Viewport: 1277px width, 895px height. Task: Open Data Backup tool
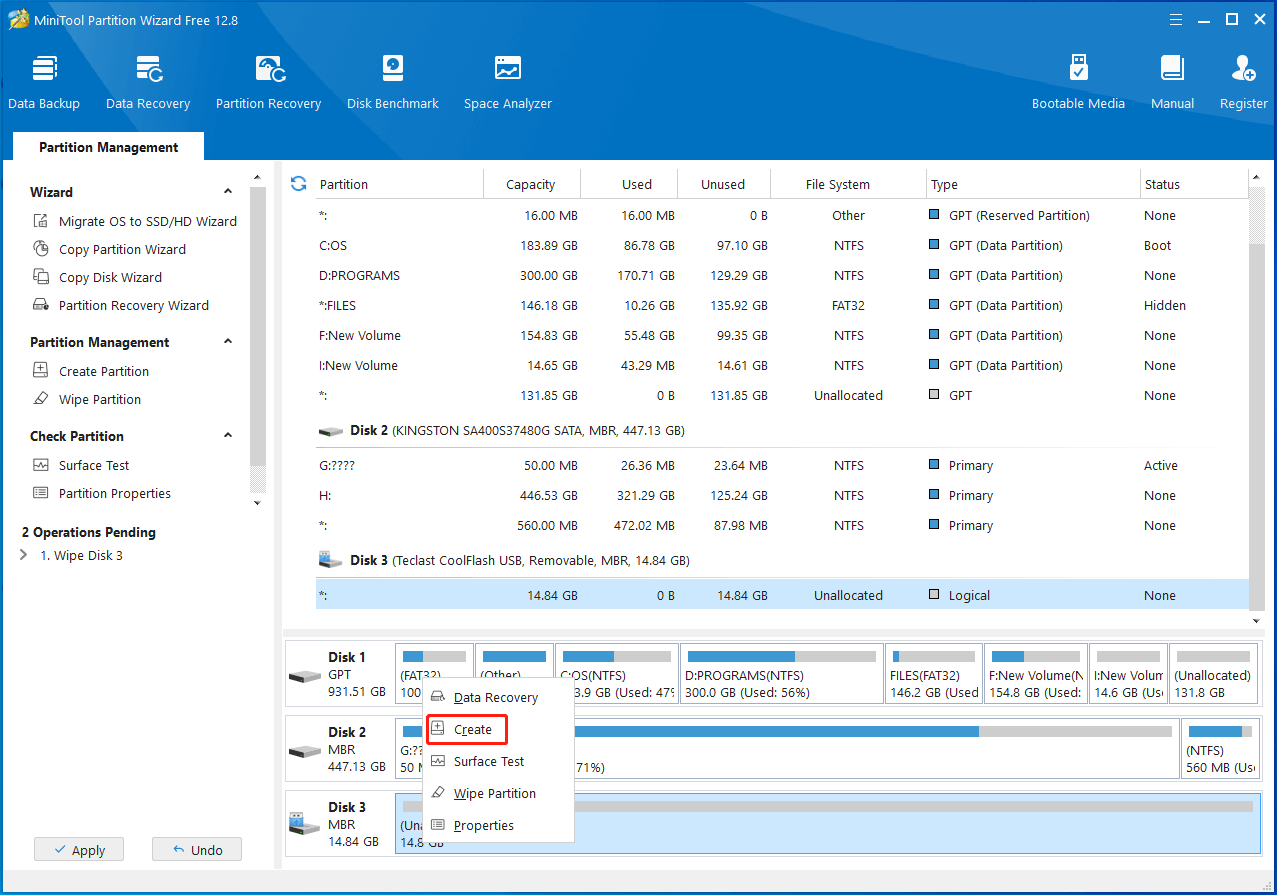click(44, 82)
